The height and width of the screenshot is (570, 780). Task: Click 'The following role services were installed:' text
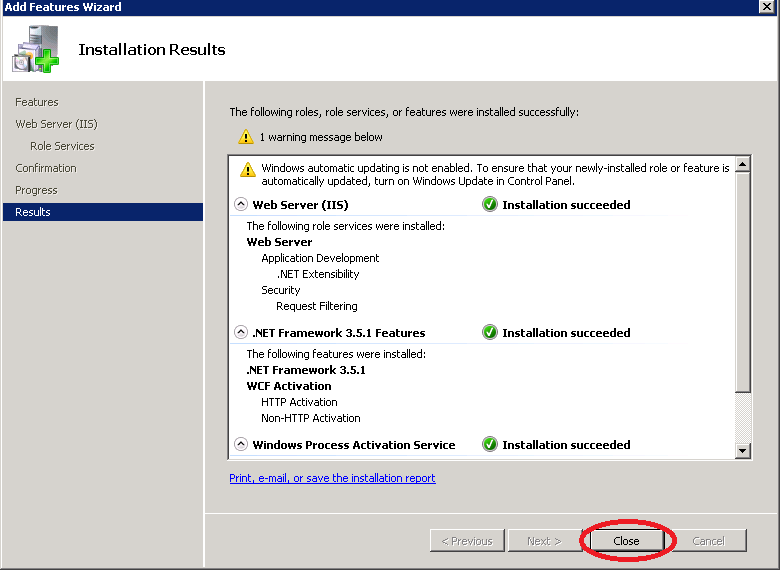(346, 226)
